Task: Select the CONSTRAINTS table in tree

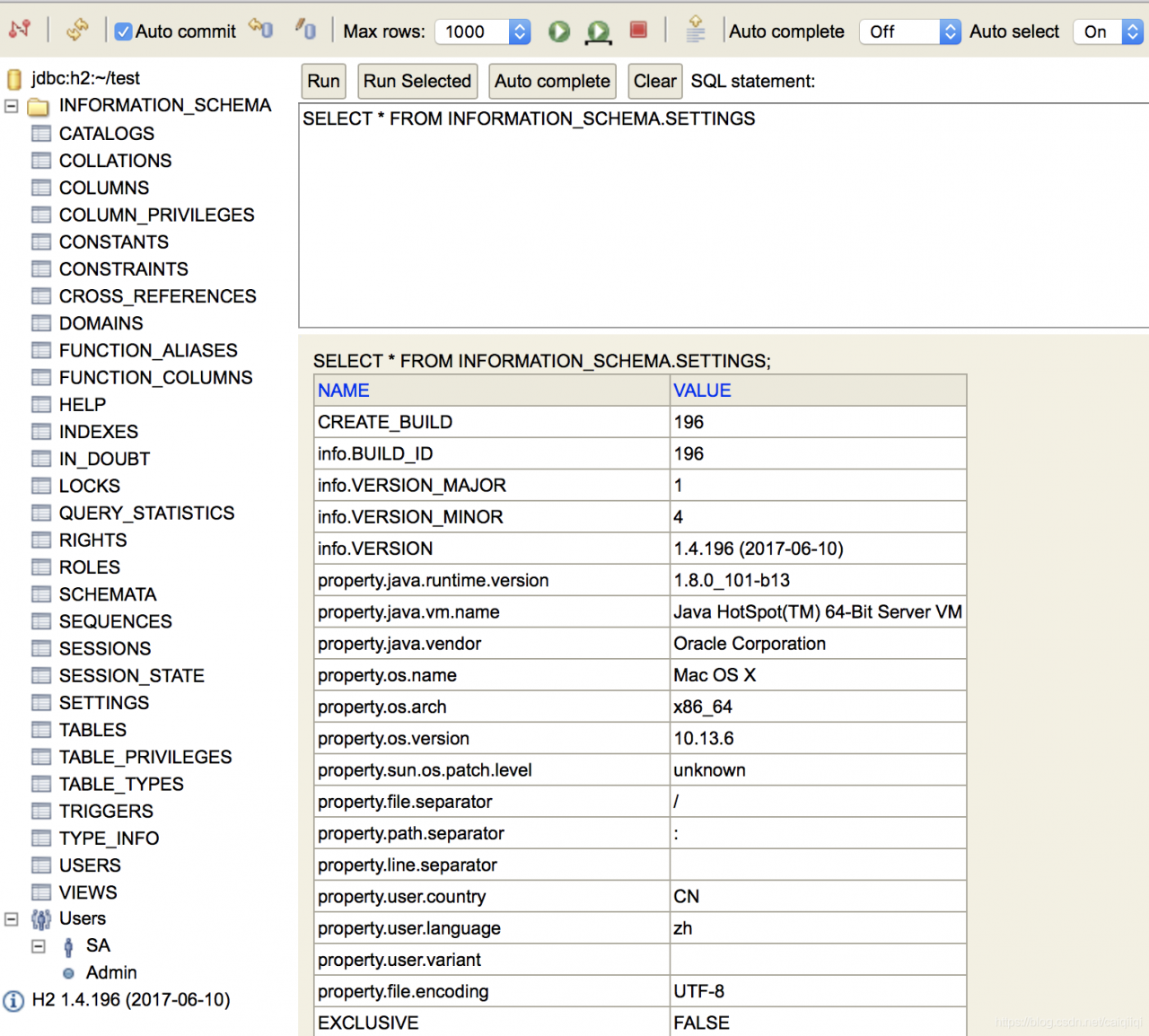Action: coord(124,269)
